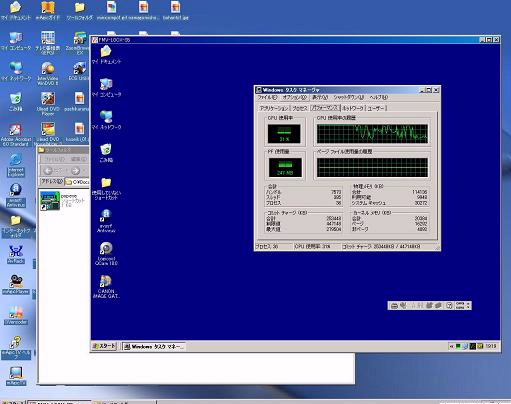Click Windows タスク マネージャ taskbar button

(x=153, y=347)
